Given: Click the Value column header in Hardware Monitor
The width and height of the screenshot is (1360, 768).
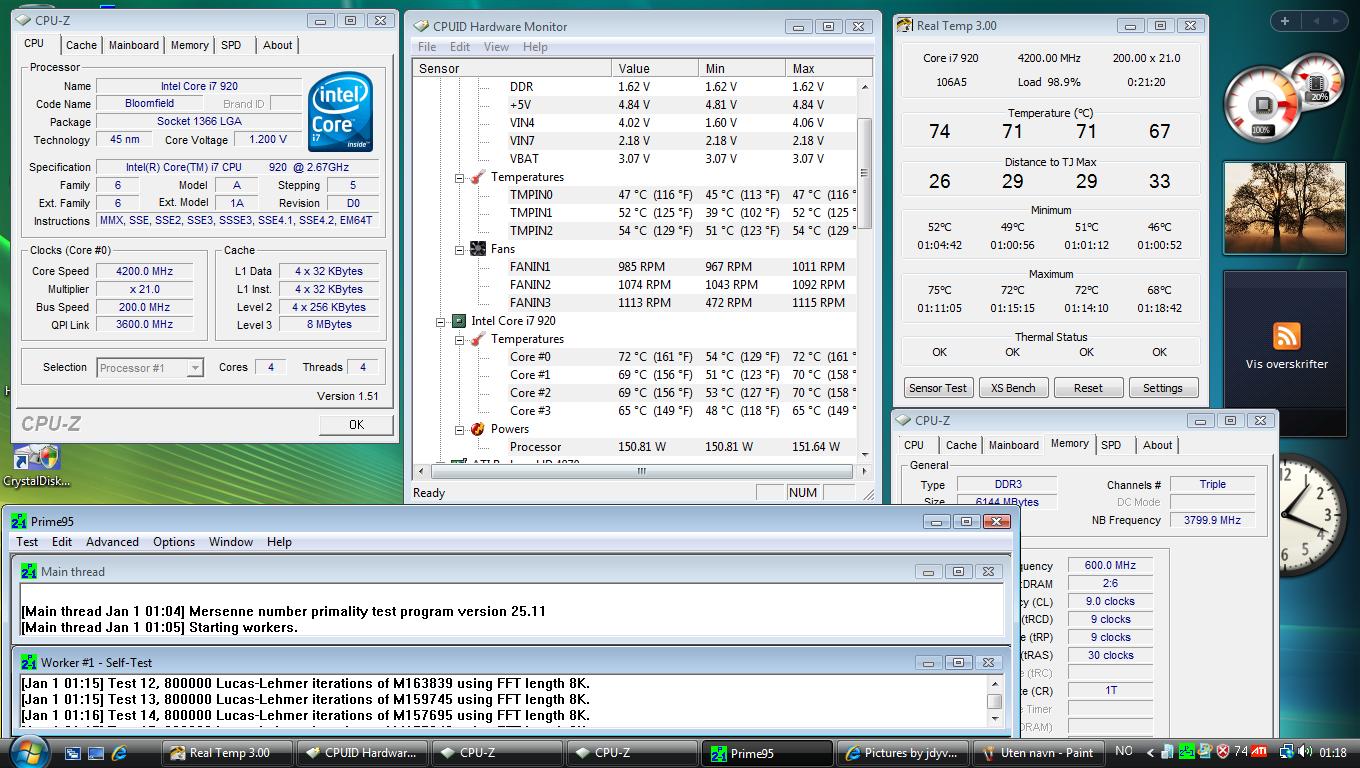Looking at the screenshot, I should click(x=655, y=68).
